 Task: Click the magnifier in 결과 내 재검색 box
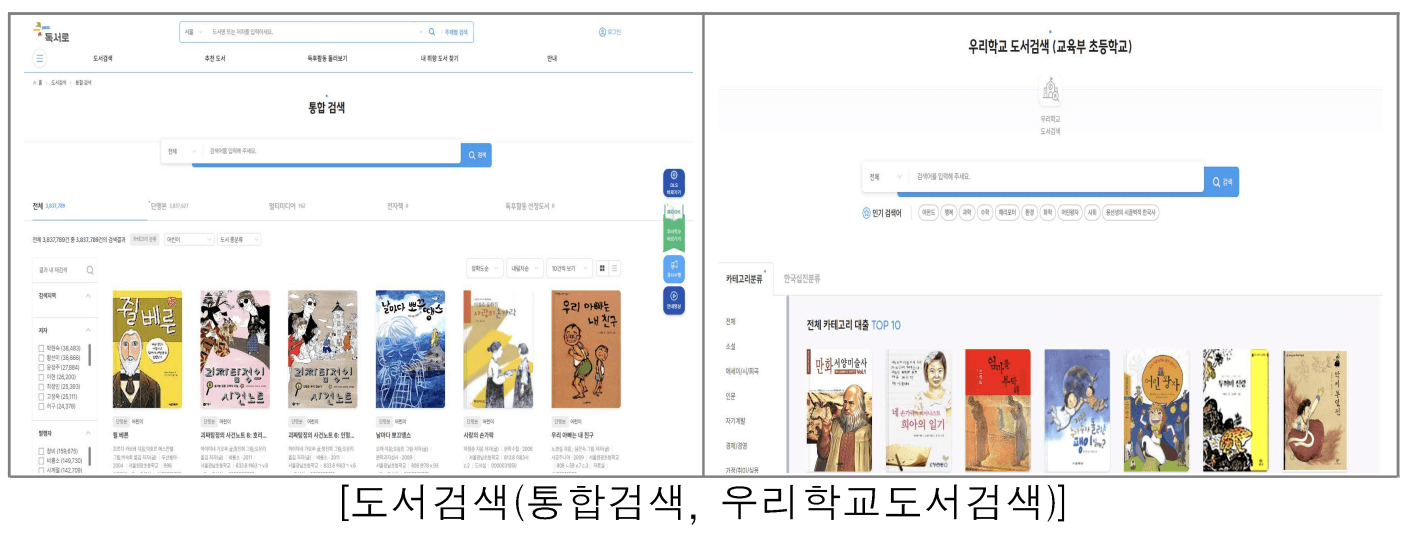tap(90, 270)
